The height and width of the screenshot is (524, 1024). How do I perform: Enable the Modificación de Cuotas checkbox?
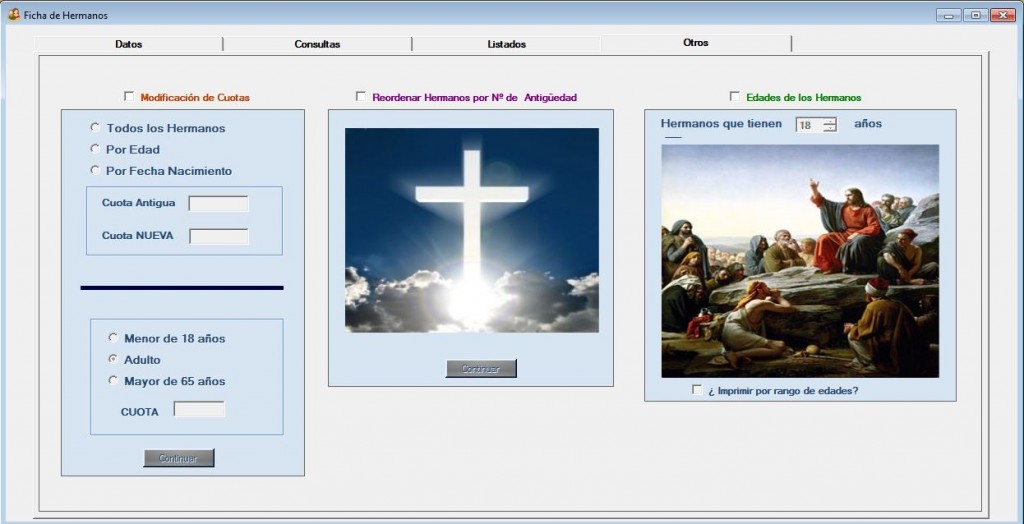coord(129,97)
